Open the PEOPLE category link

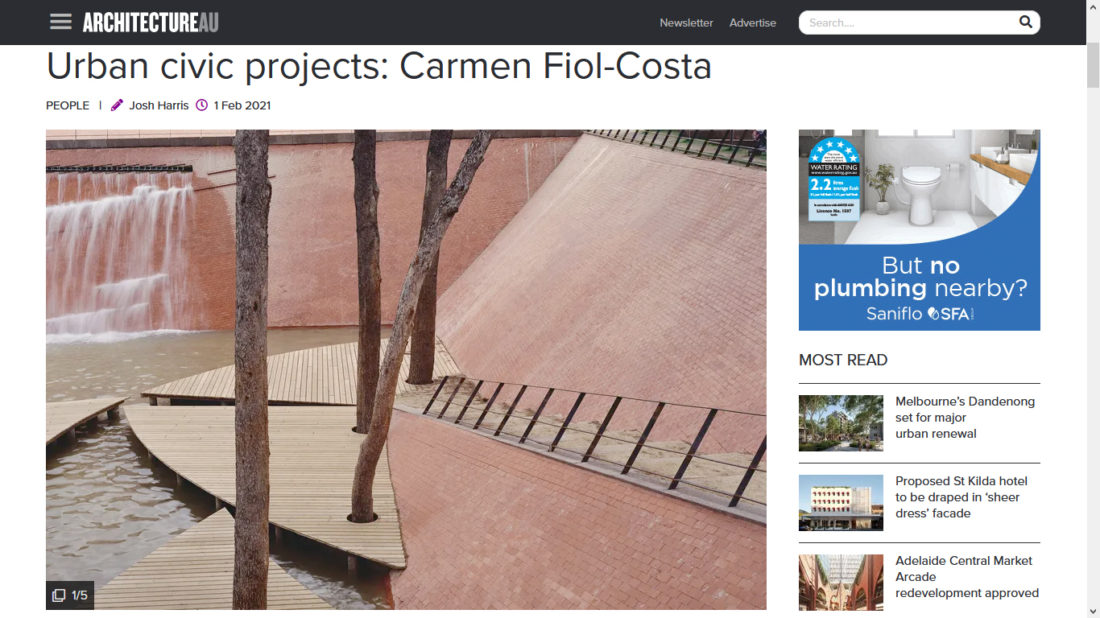[67, 105]
